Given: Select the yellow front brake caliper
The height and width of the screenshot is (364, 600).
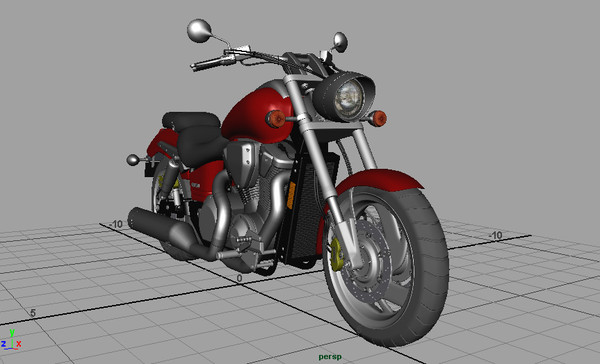Looking at the screenshot, I should pyautogui.click(x=336, y=254).
